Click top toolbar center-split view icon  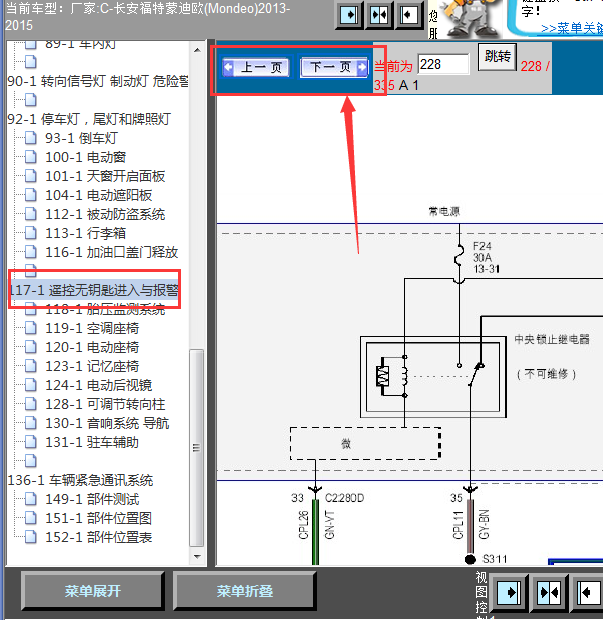[379, 15]
